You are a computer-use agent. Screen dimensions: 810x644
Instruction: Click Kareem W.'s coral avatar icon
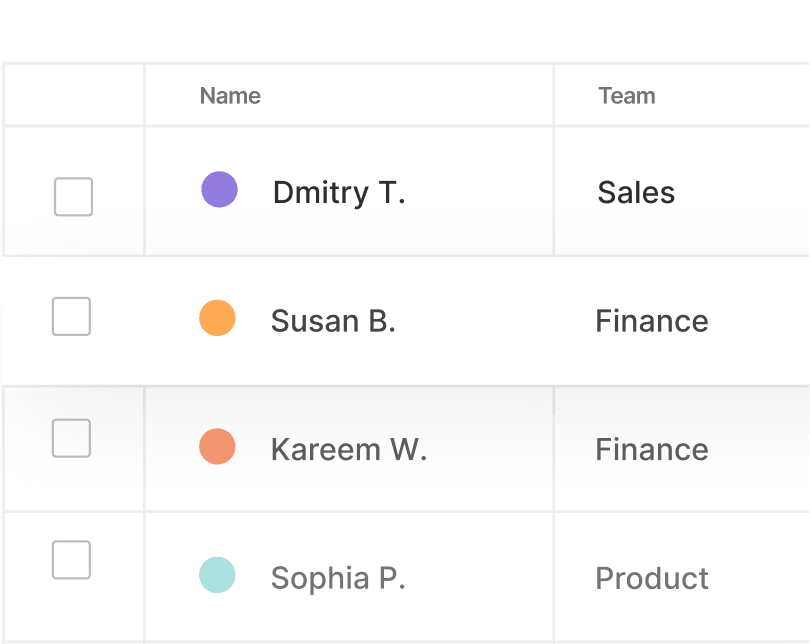[x=217, y=447]
